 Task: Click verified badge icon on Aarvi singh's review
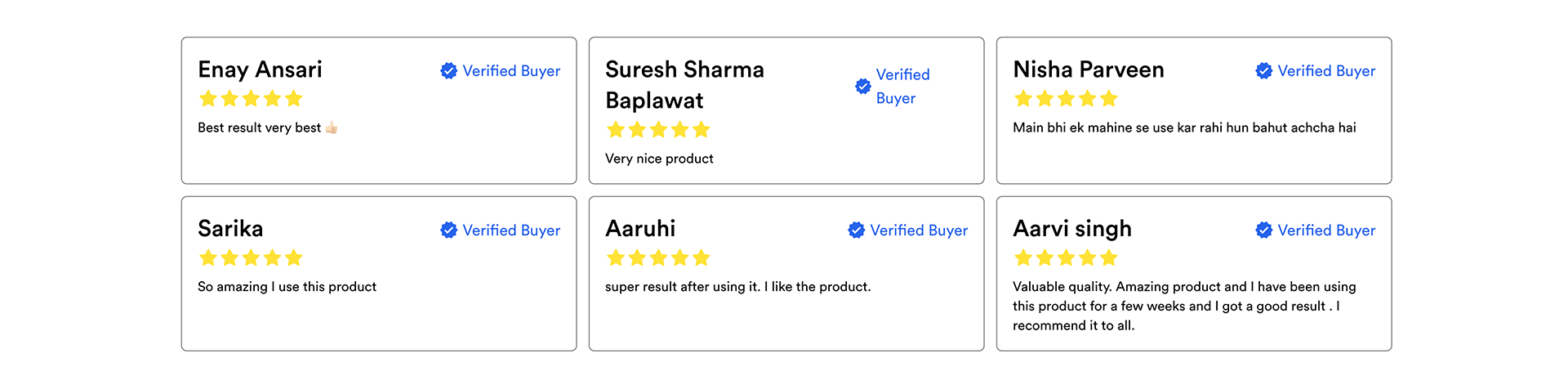tap(1263, 231)
